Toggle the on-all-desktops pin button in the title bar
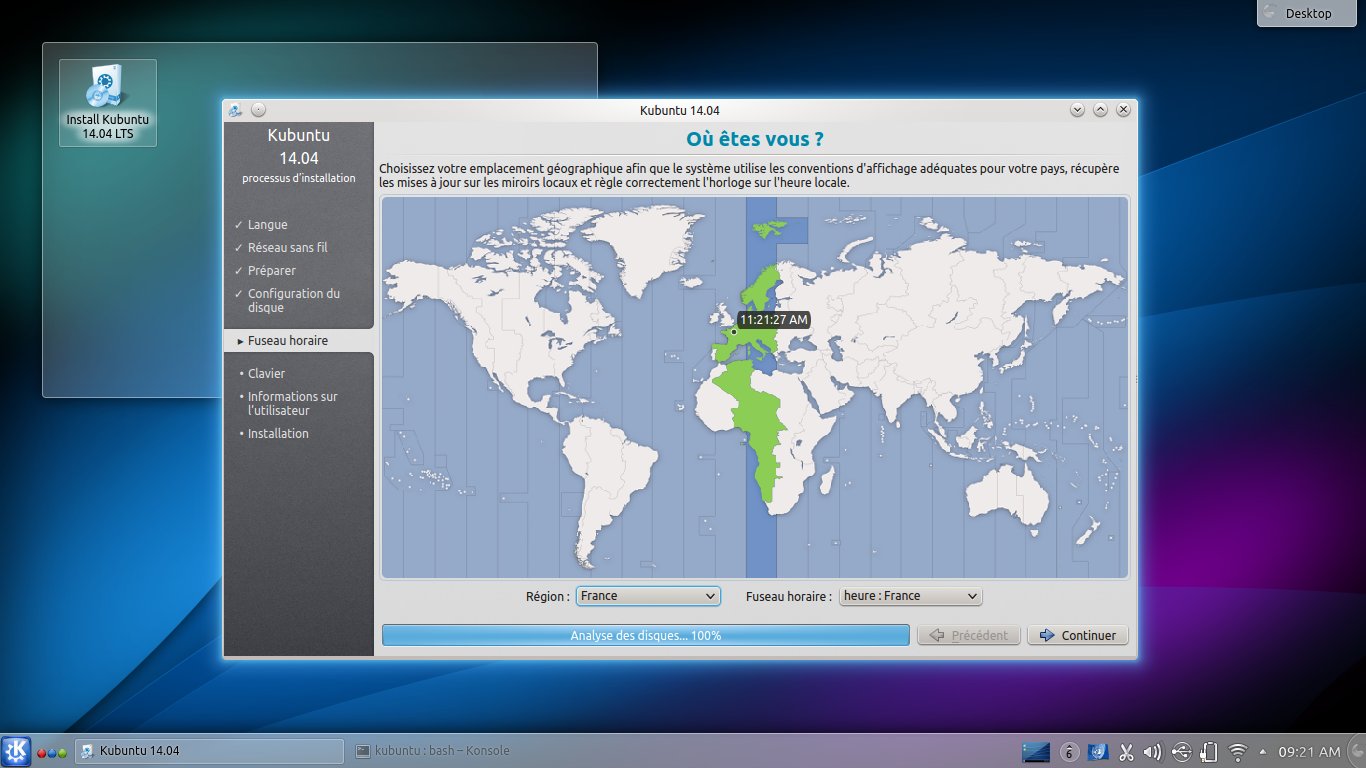 (x=258, y=110)
